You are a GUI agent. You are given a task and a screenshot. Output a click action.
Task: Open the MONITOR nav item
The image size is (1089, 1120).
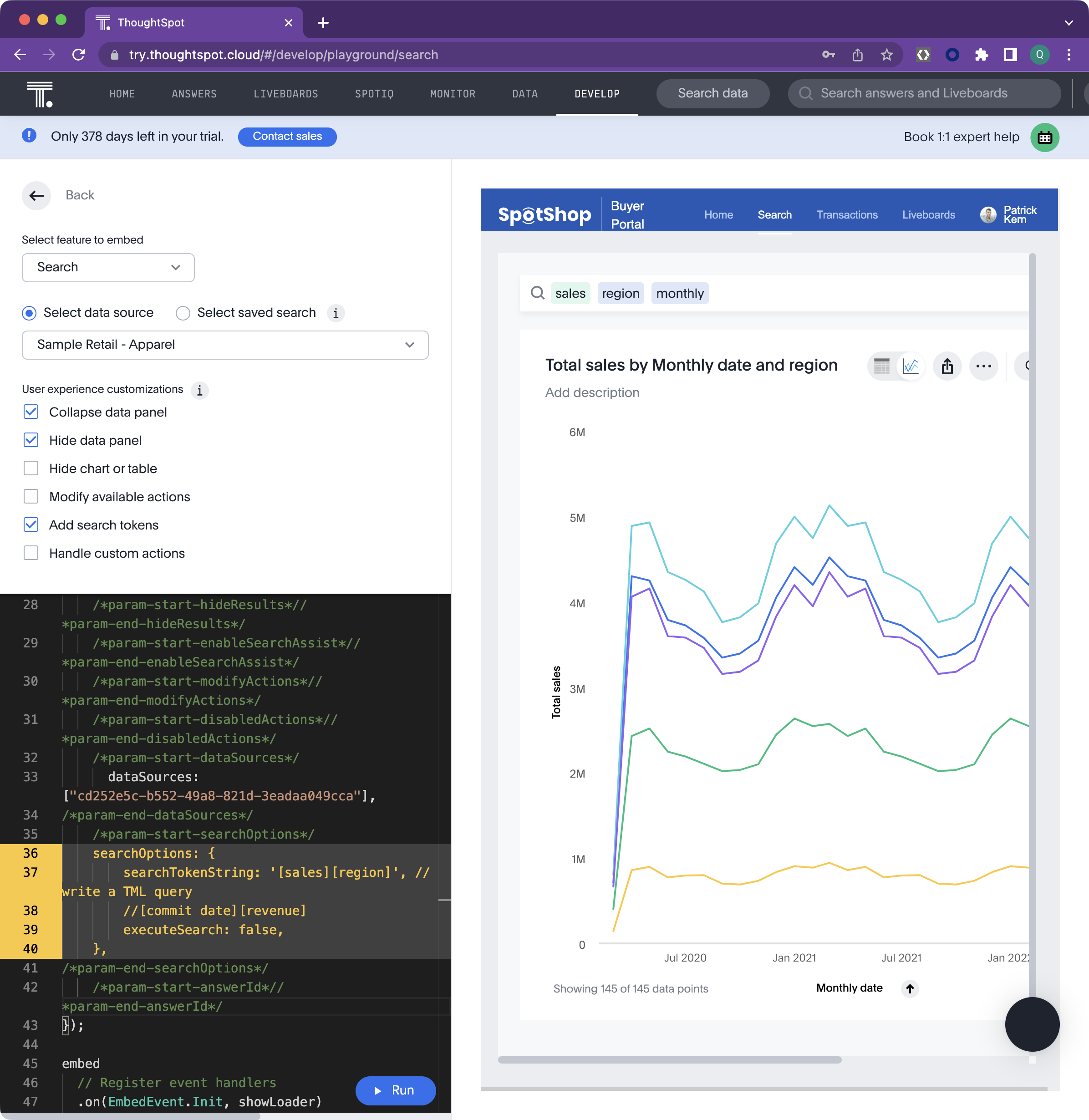[453, 94]
